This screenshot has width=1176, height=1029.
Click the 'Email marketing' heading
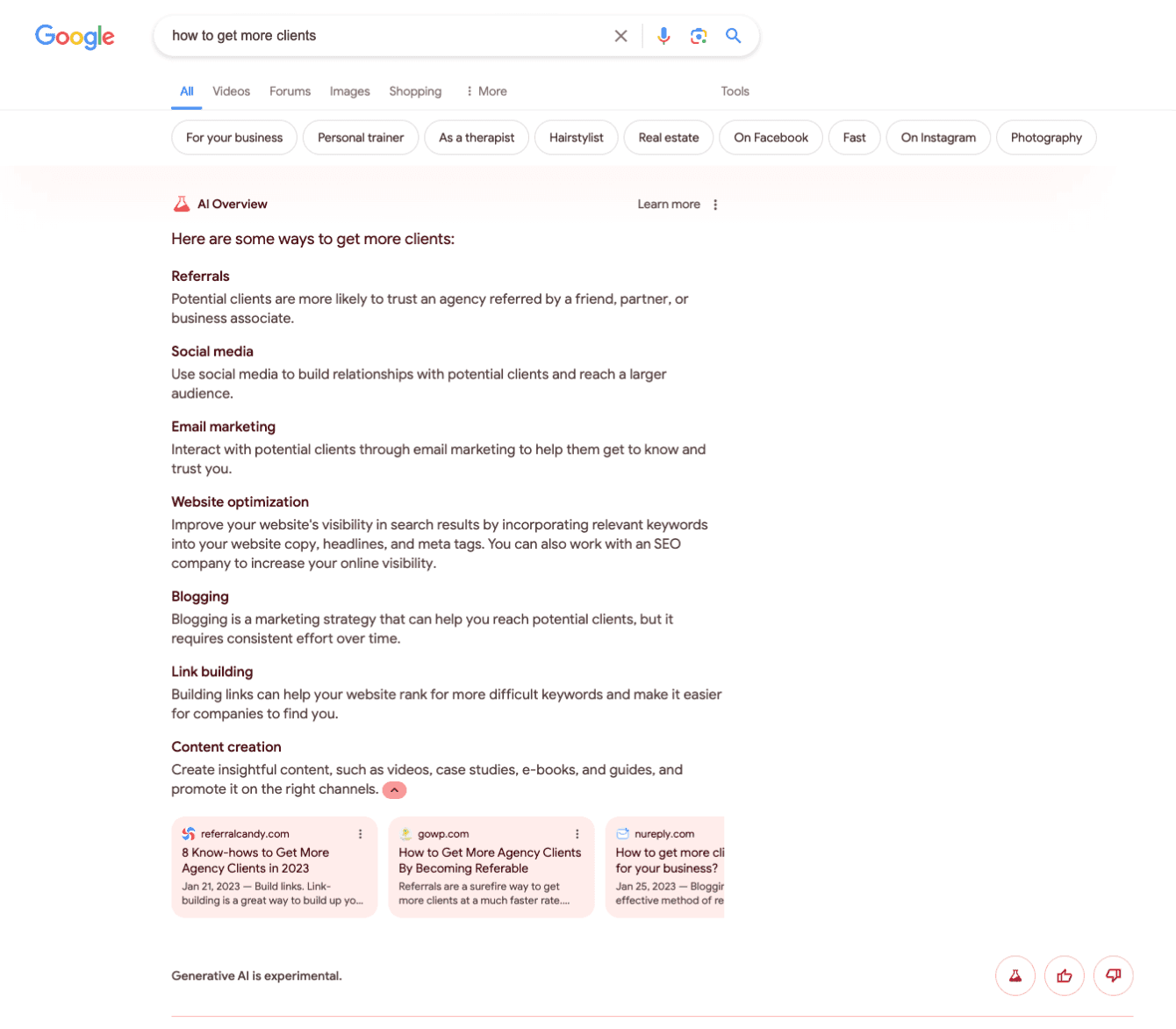224,427
